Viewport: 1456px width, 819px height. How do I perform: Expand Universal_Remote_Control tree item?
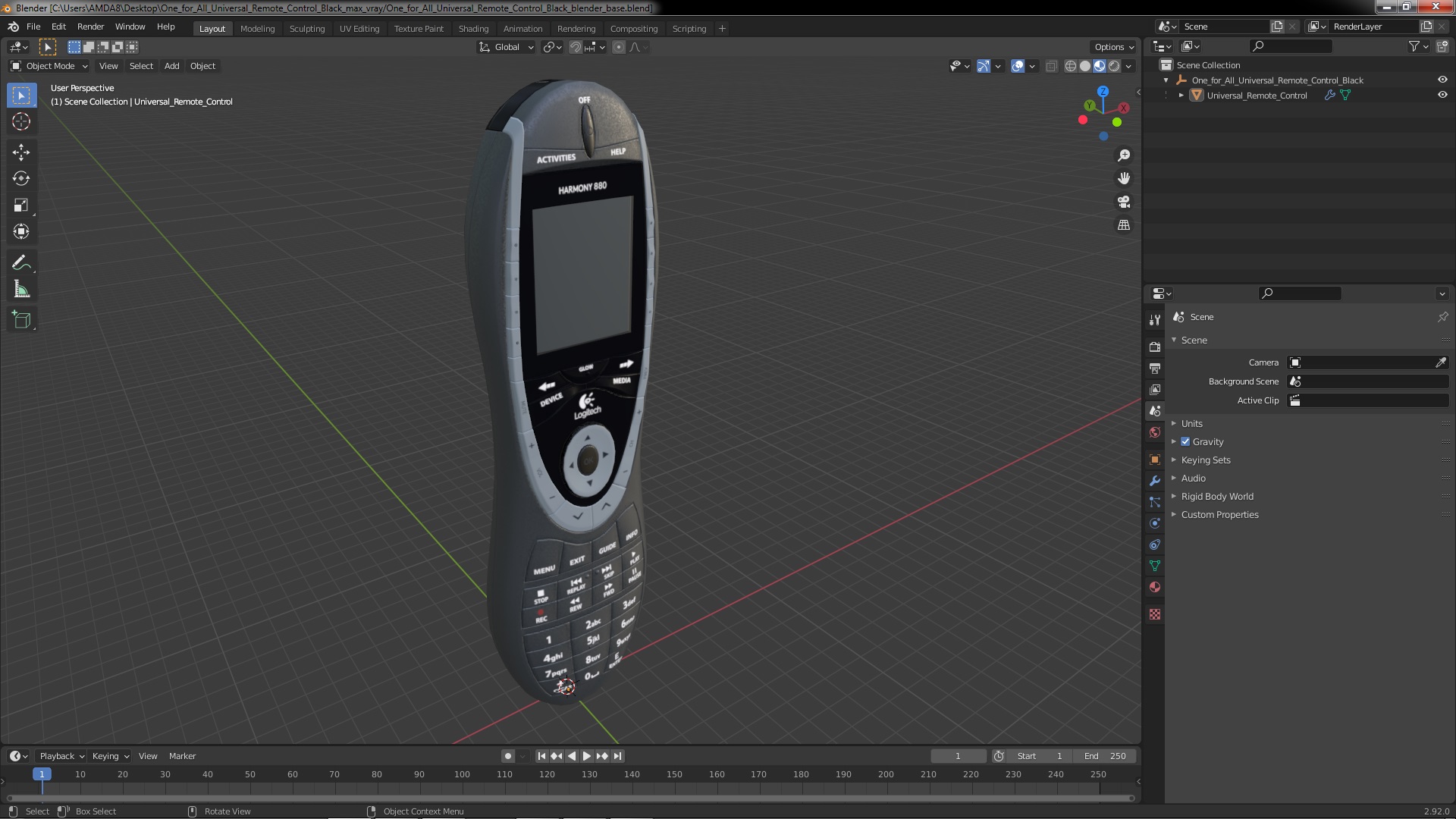(x=1181, y=95)
